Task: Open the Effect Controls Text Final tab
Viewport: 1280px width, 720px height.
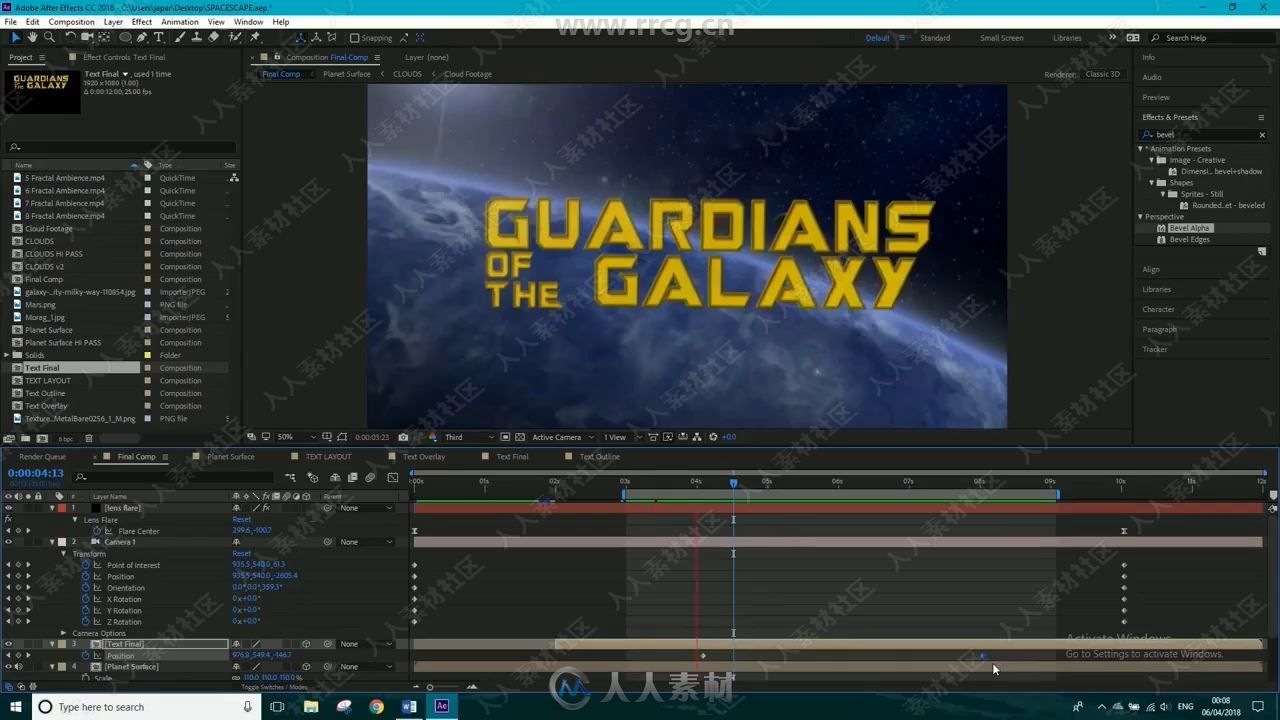Action: tap(124, 57)
